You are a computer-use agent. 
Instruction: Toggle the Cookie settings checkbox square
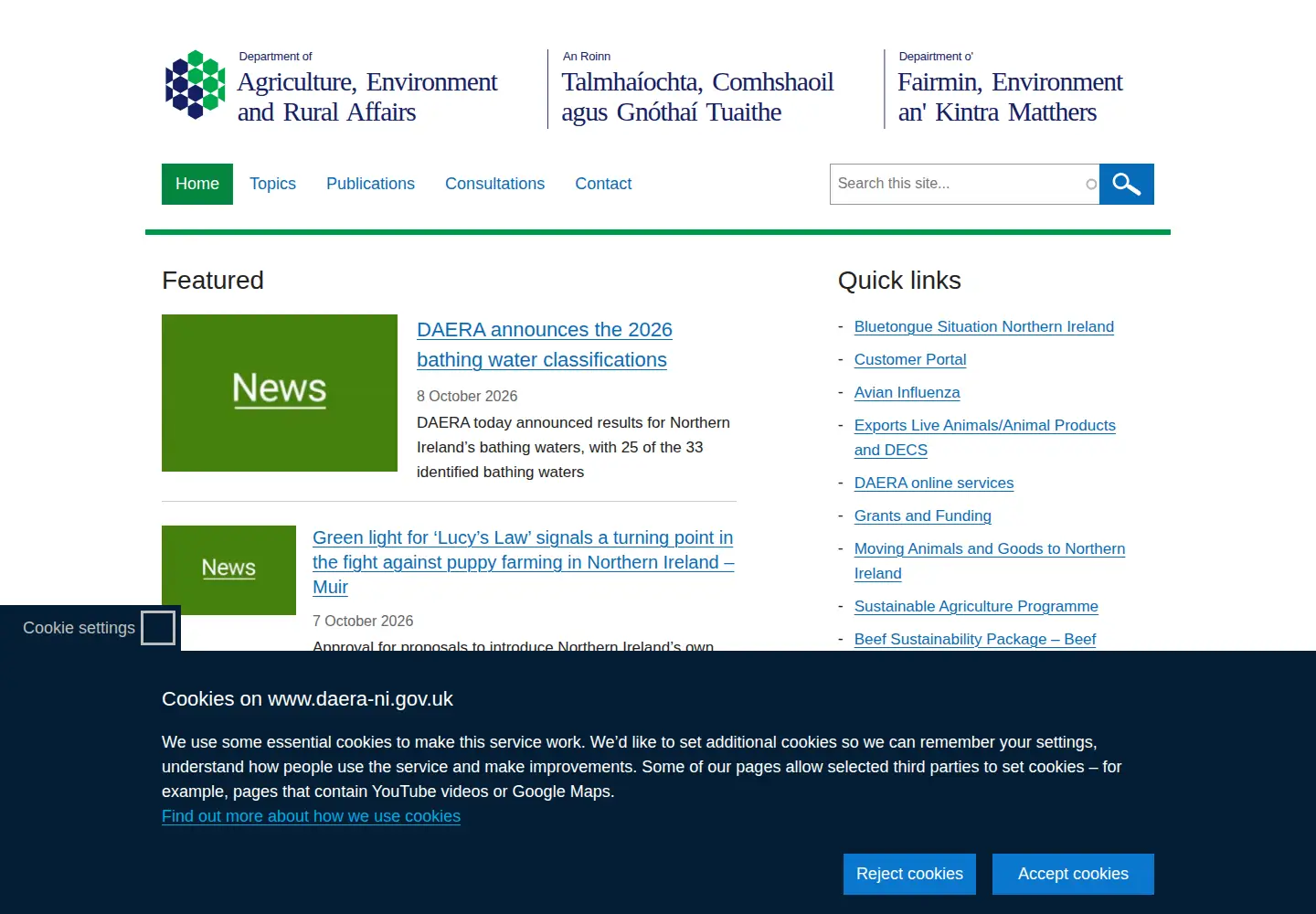coord(158,628)
